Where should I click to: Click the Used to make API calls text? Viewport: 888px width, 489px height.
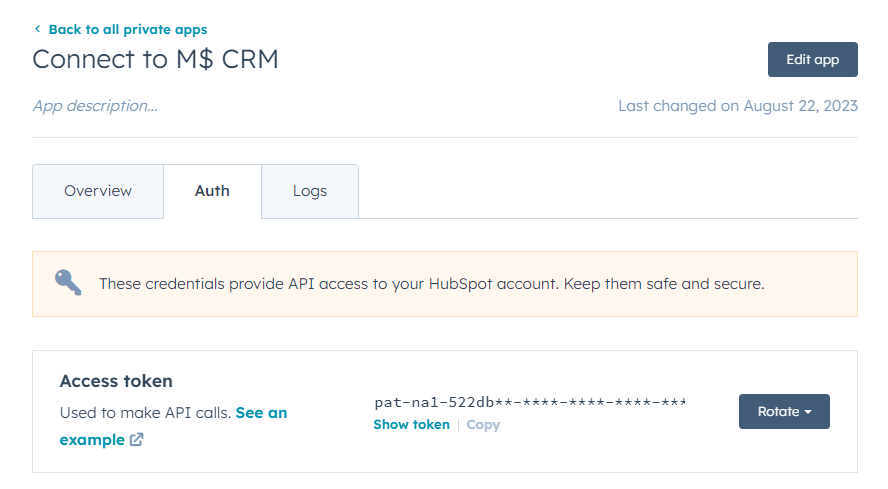click(x=145, y=413)
